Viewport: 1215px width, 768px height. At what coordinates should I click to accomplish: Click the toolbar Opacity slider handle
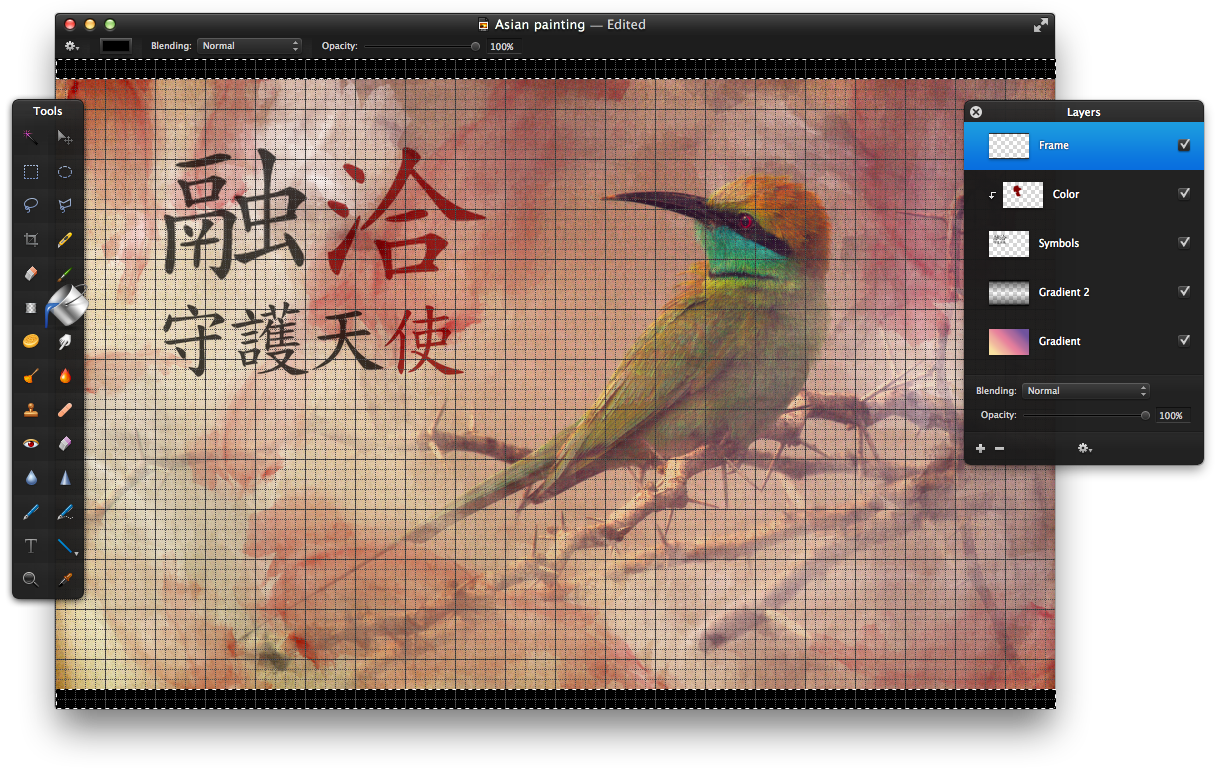click(475, 46)
